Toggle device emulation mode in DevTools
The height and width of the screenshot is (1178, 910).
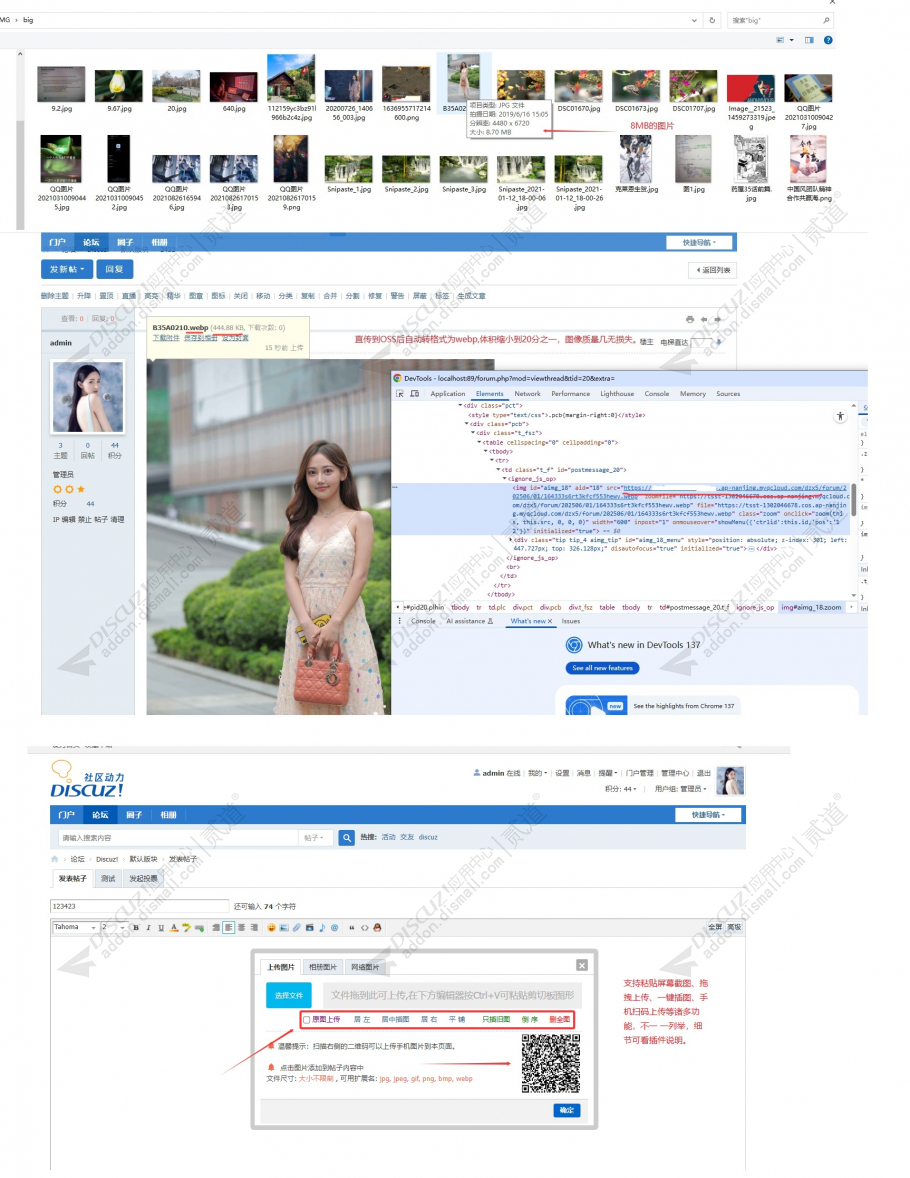(x=412, y=393)
